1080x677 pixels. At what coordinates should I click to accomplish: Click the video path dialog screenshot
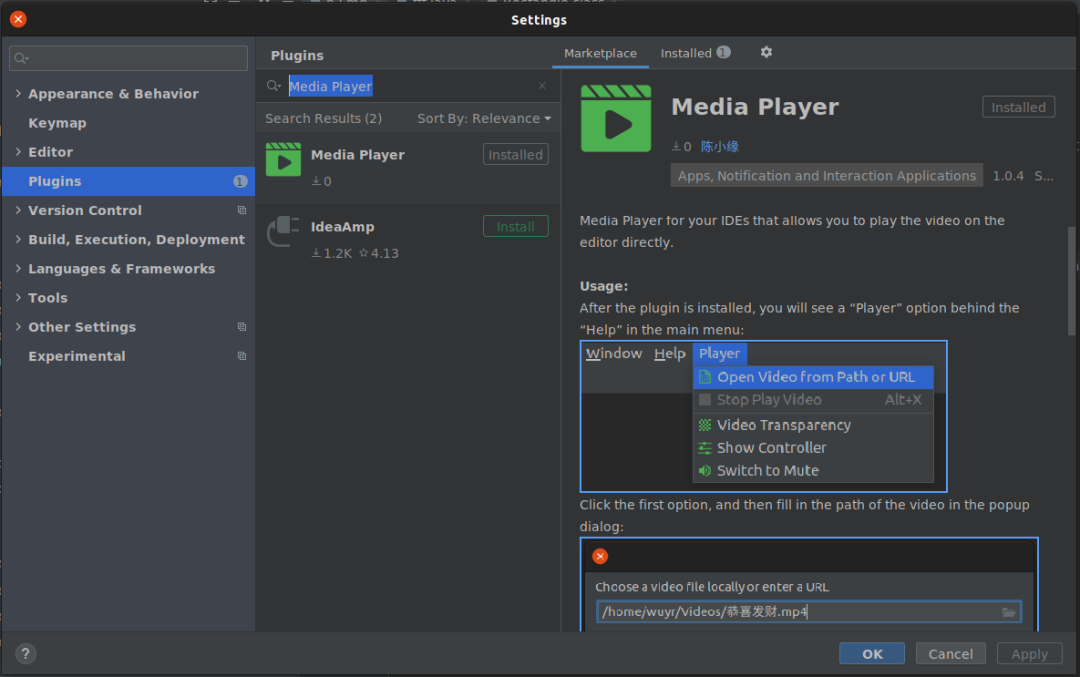click(809, 584)
